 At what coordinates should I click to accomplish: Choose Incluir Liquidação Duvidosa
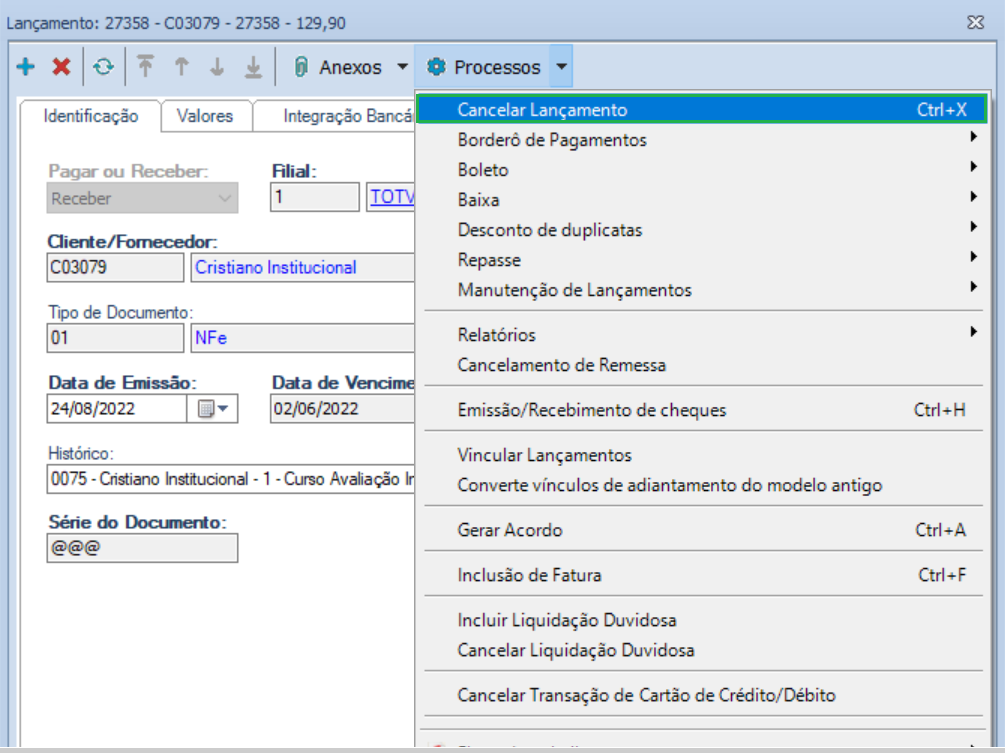(x=703, y=620)
